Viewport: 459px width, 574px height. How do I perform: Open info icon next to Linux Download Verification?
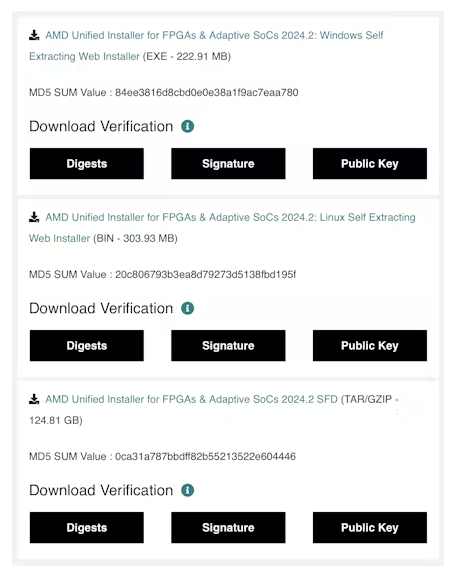pyautogui.click(x=187, y=308)
